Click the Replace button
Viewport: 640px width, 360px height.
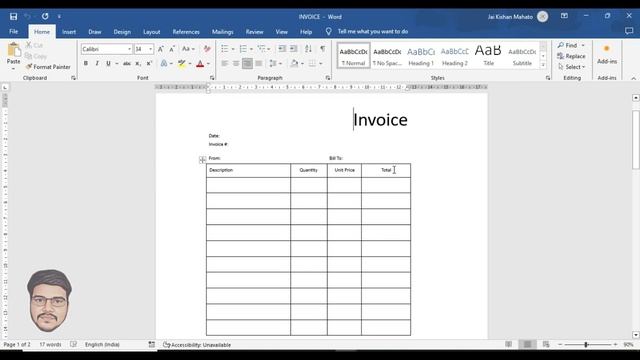point(571,56)
